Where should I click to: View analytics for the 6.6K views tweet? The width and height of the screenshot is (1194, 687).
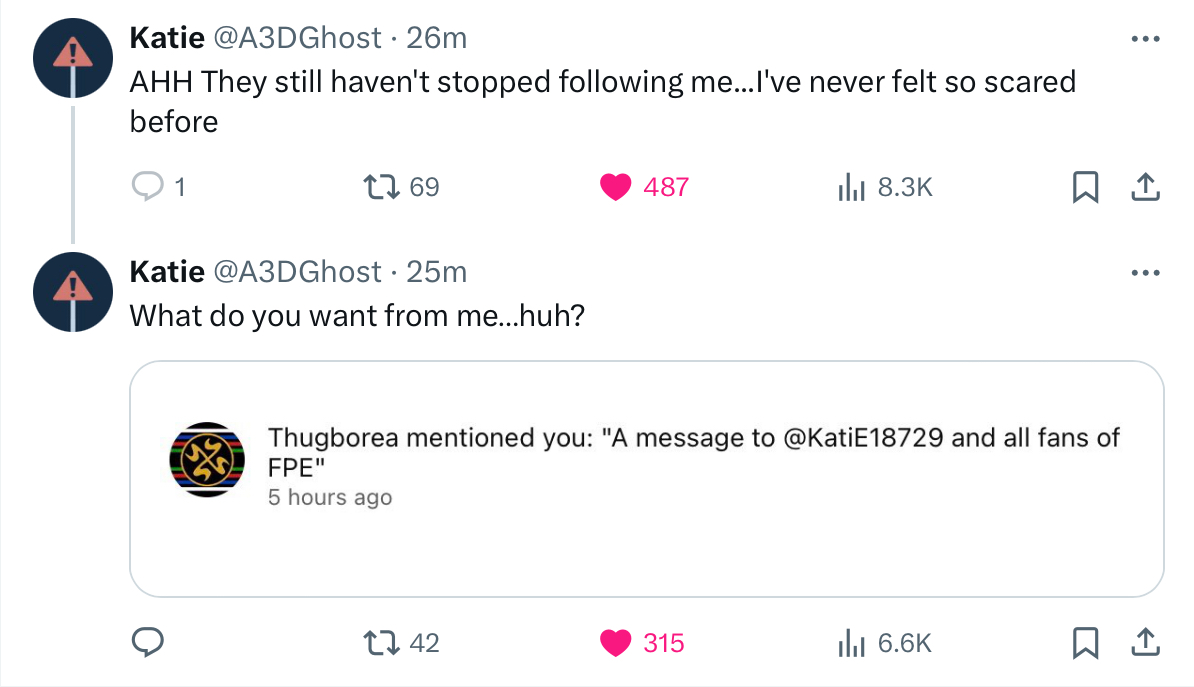[x=850, y=642]
